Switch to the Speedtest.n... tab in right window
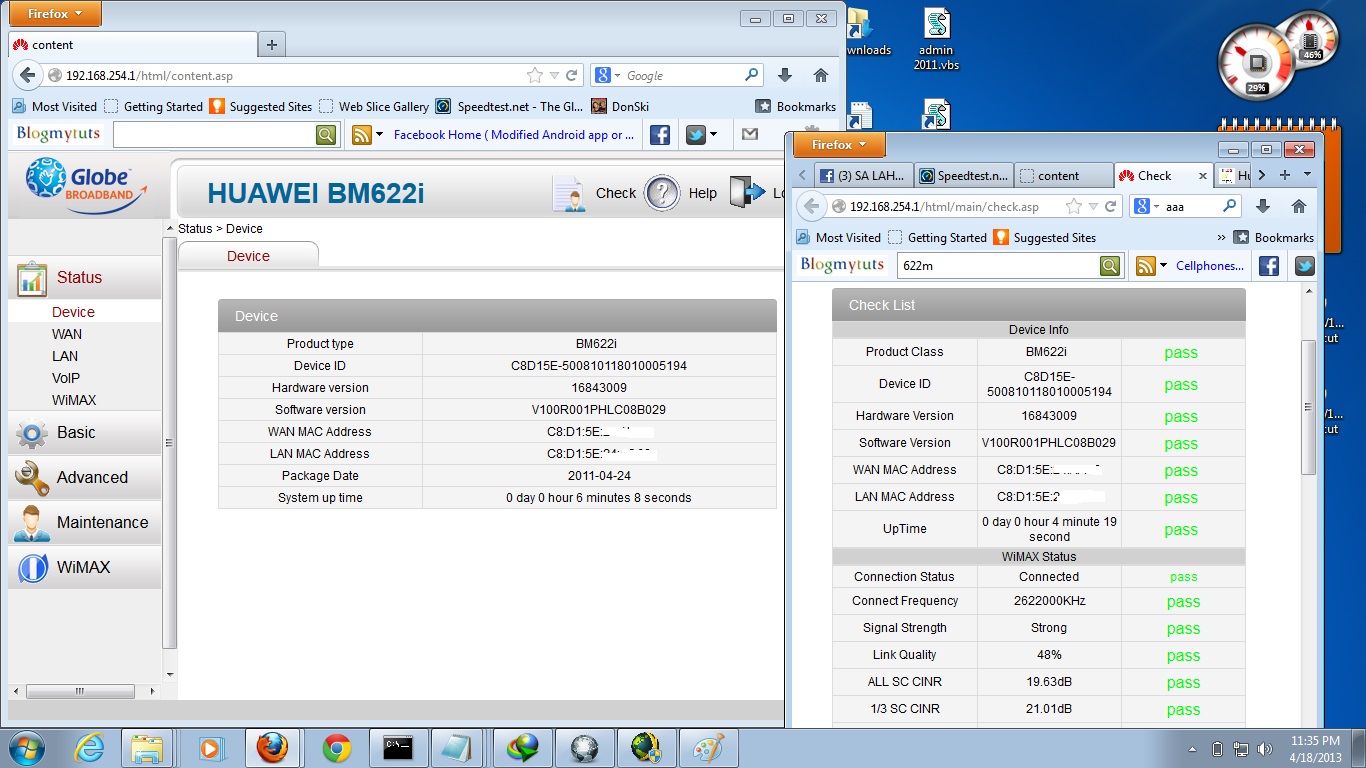 964,175
